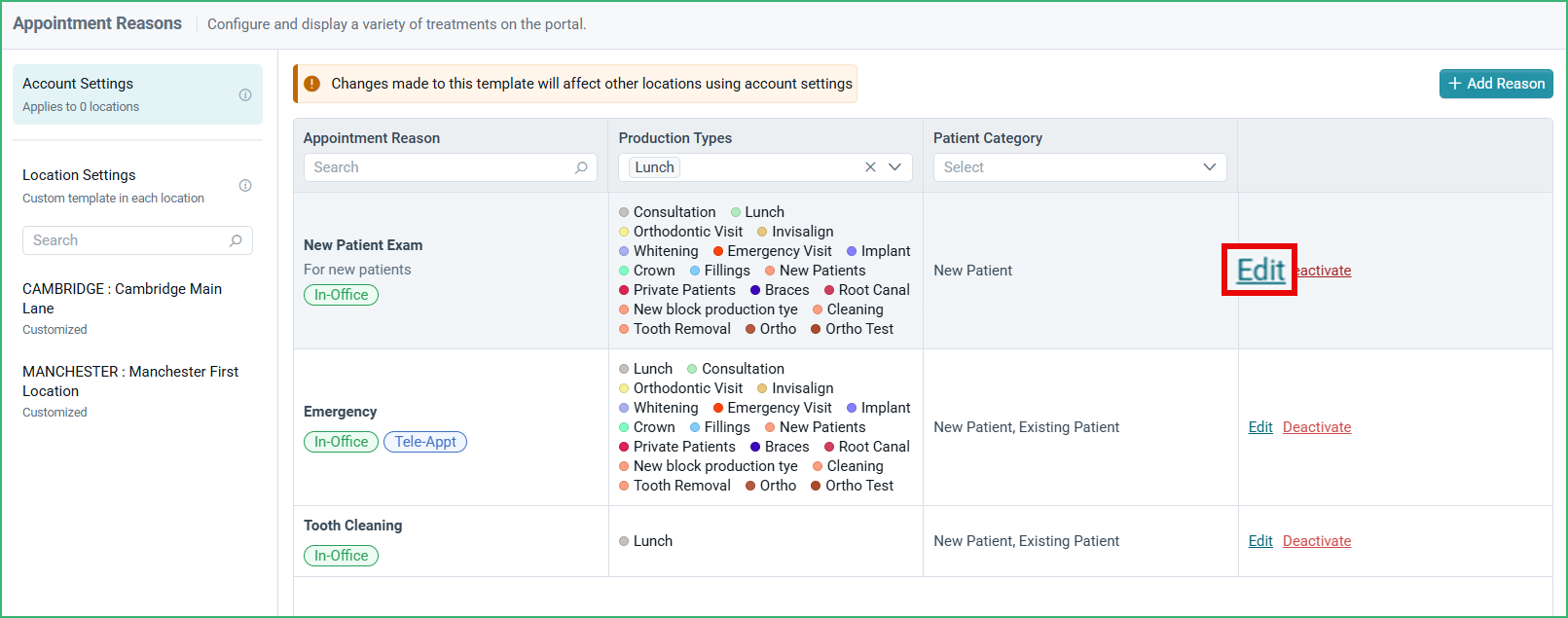
Task: Click the New Patient Exam title
Action: pyautogui.click(x=363, y=245)
